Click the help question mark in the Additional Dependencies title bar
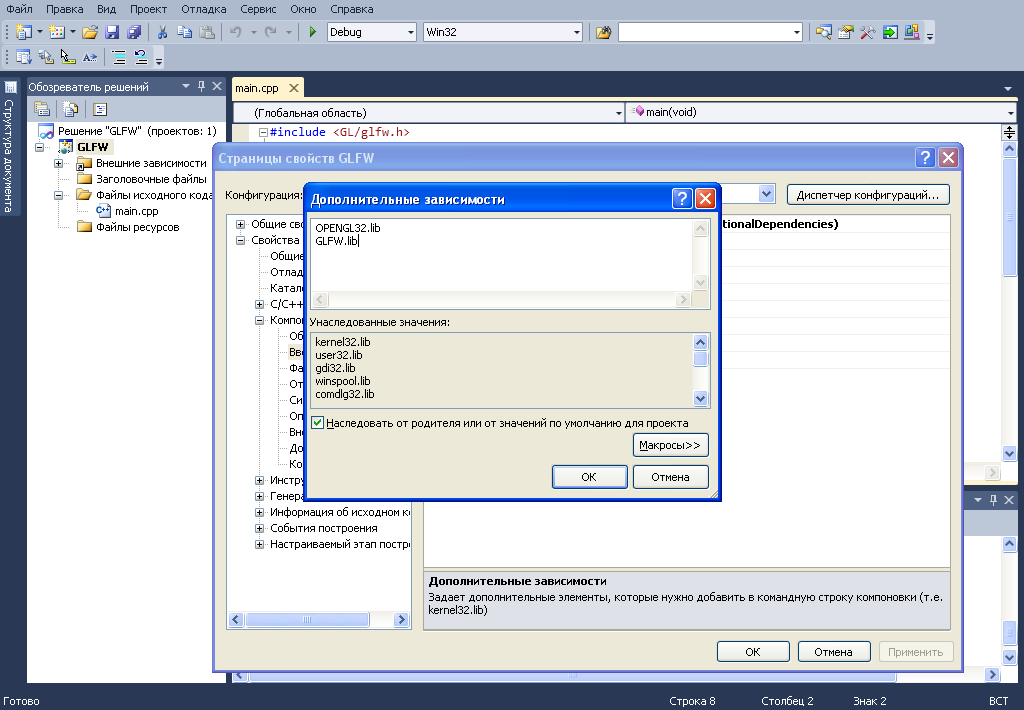The width and height of the screenshot is (1024, 710). [682, 198]
